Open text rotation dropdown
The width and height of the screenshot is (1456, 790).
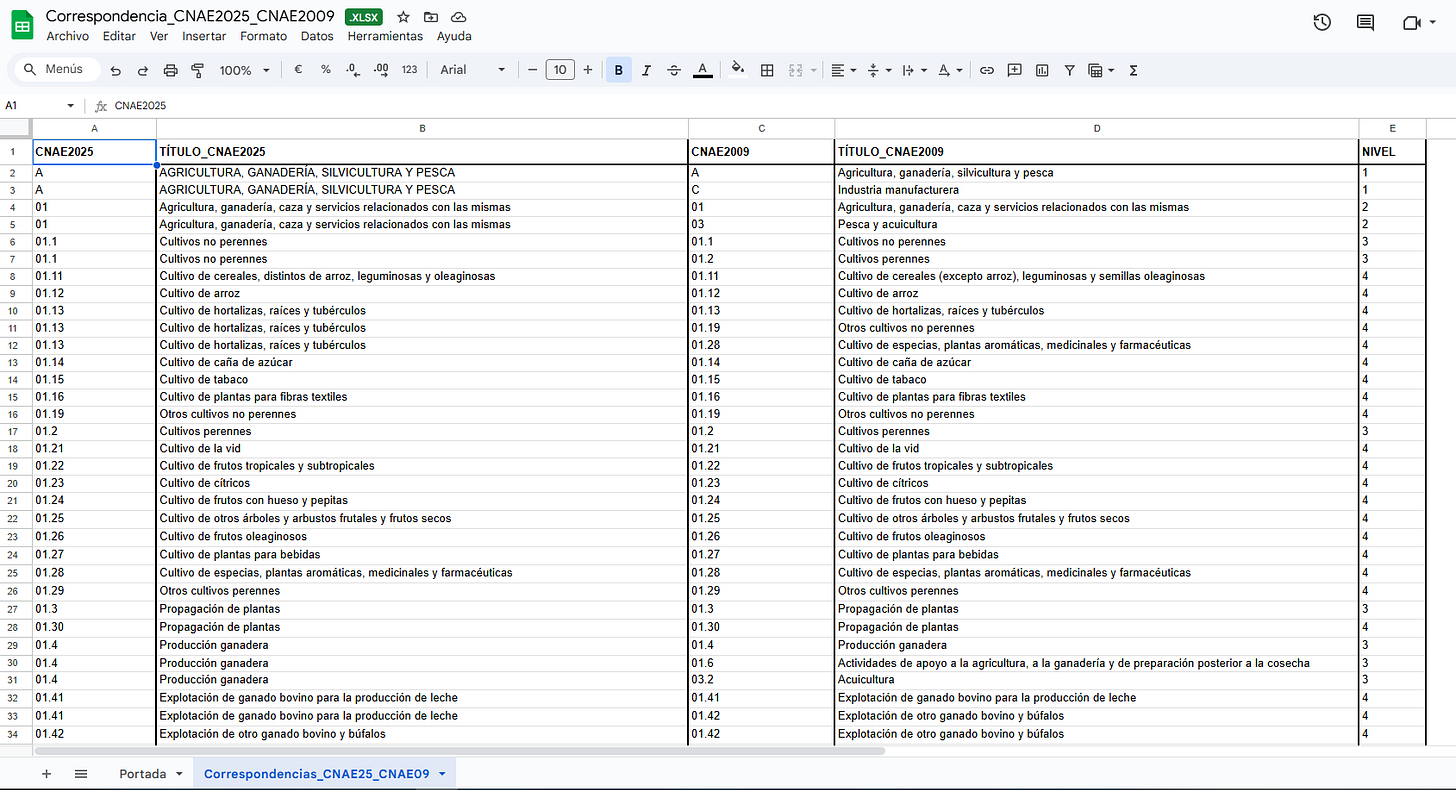point(950,70)
